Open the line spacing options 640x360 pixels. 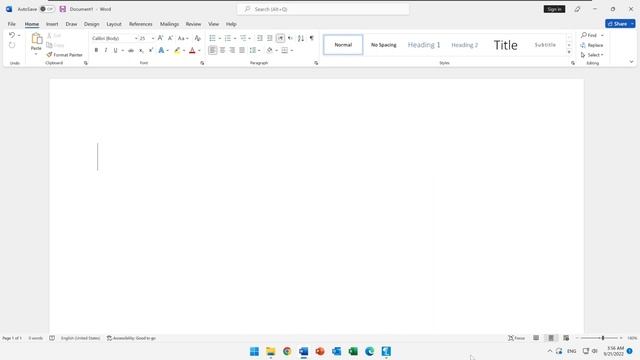click(254, 50)
